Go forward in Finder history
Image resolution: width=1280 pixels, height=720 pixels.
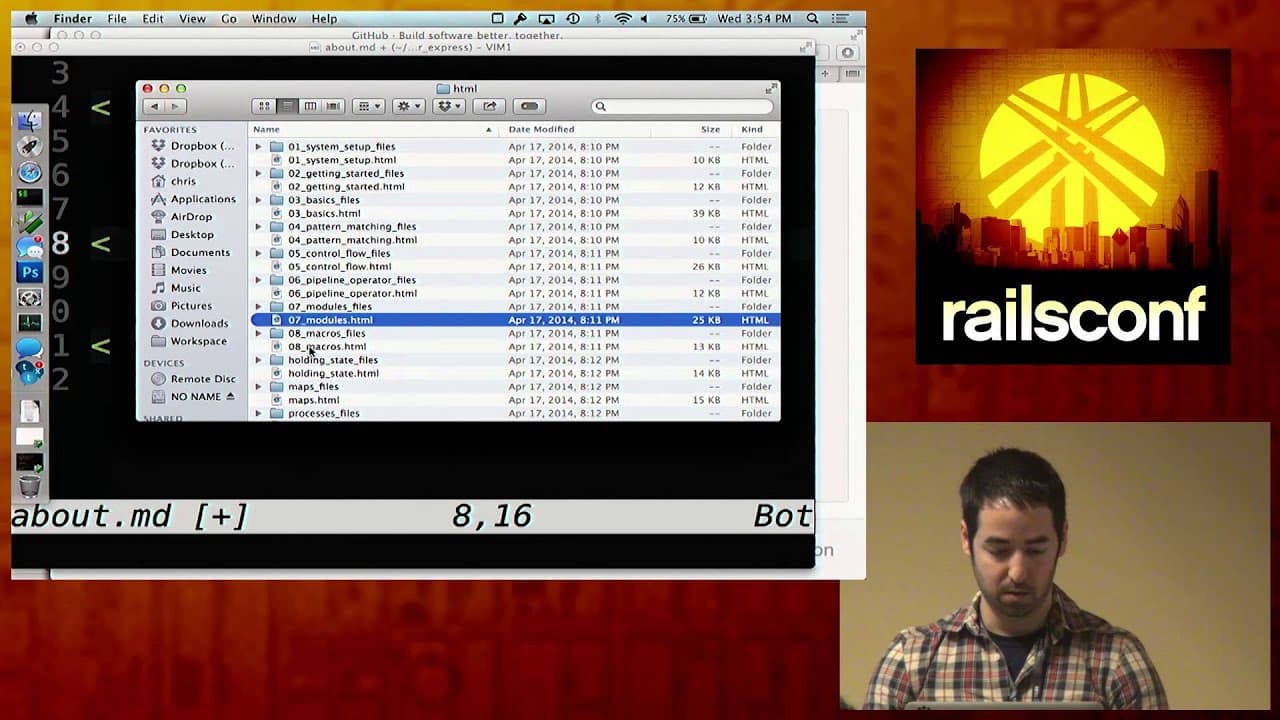(175, 106)
